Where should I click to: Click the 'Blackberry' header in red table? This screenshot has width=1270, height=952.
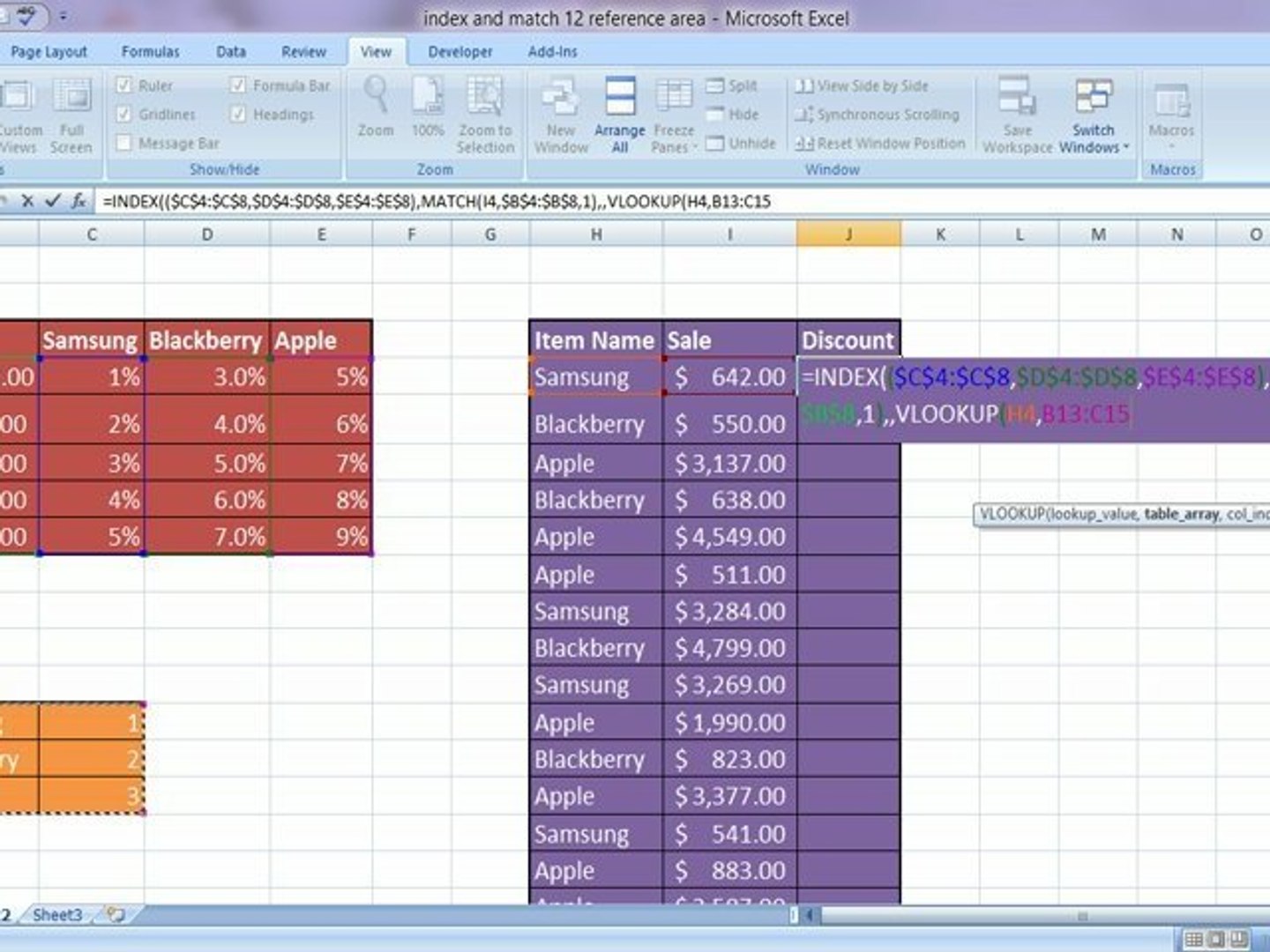coord(206,339)
